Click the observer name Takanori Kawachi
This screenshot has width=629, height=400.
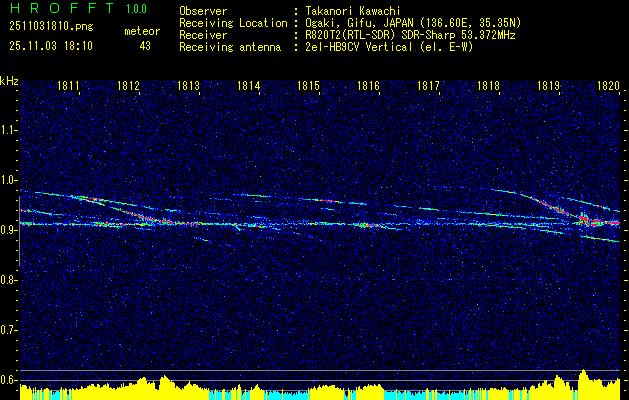tap(353, 11)
